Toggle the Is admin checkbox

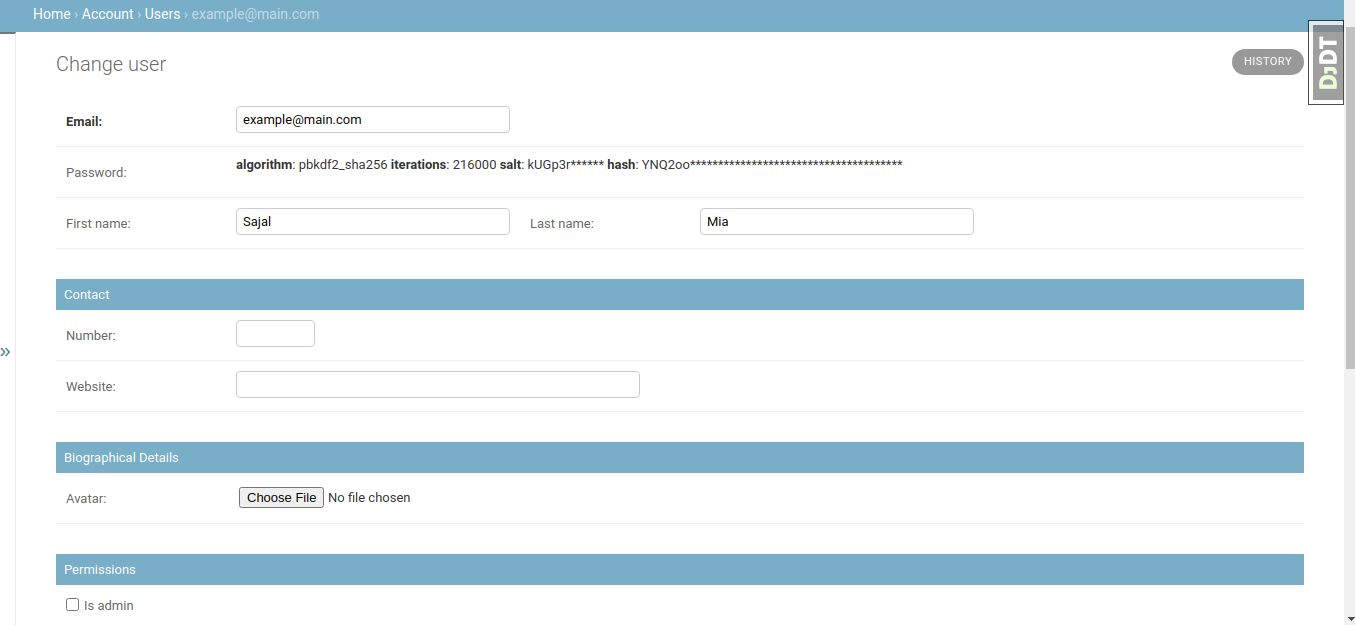click(x=72, y=604)
